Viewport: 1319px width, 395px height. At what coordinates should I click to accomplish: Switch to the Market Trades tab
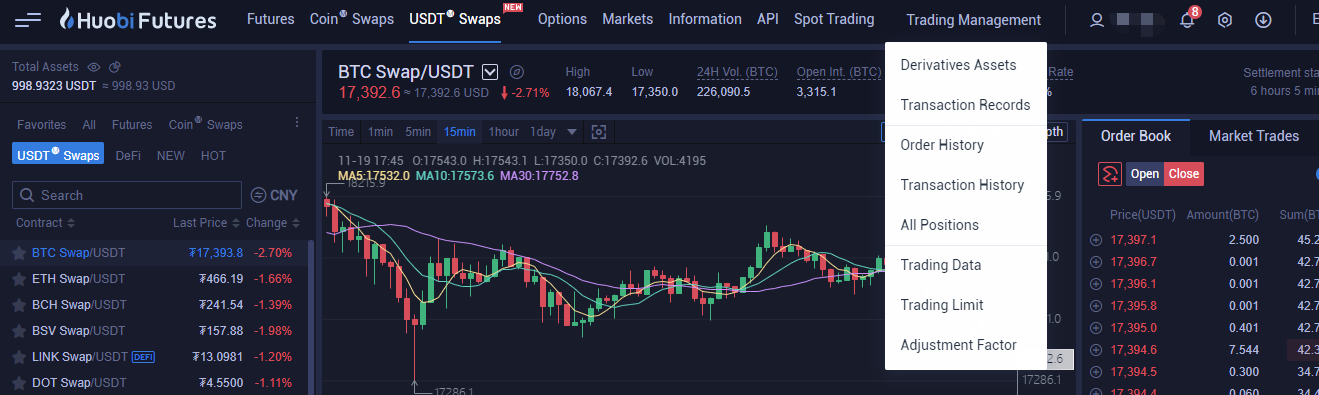point(1254,136)
